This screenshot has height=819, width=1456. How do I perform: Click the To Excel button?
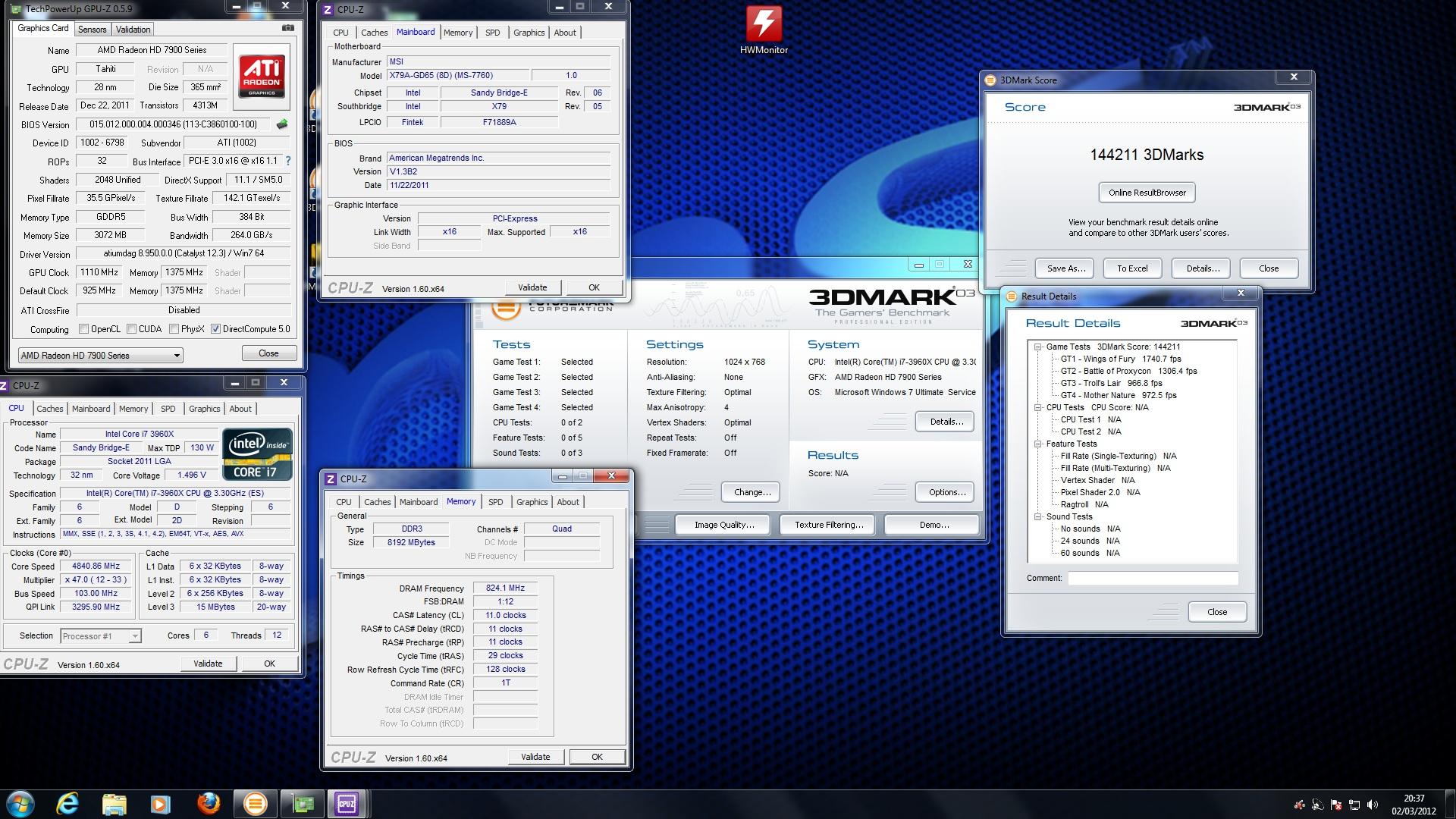coord(1132,268)
